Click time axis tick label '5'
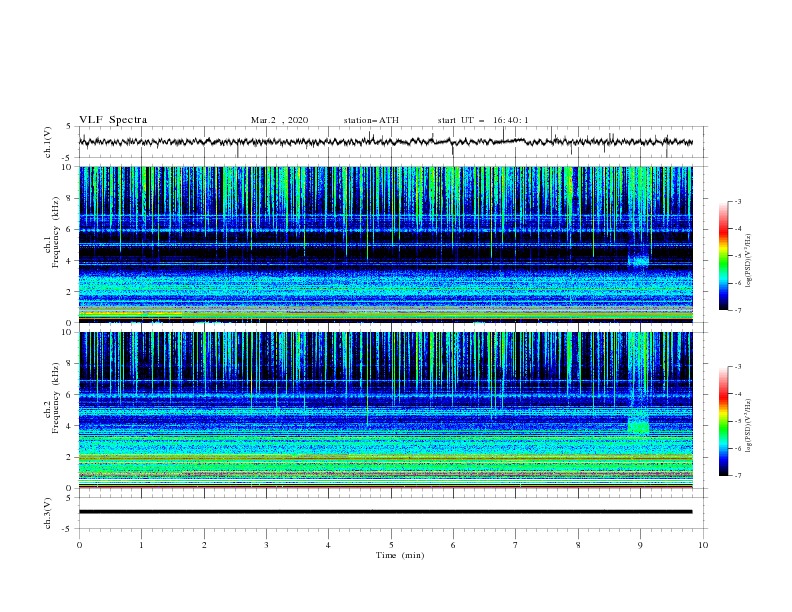 pyautogui.click(x=391, y=545)
